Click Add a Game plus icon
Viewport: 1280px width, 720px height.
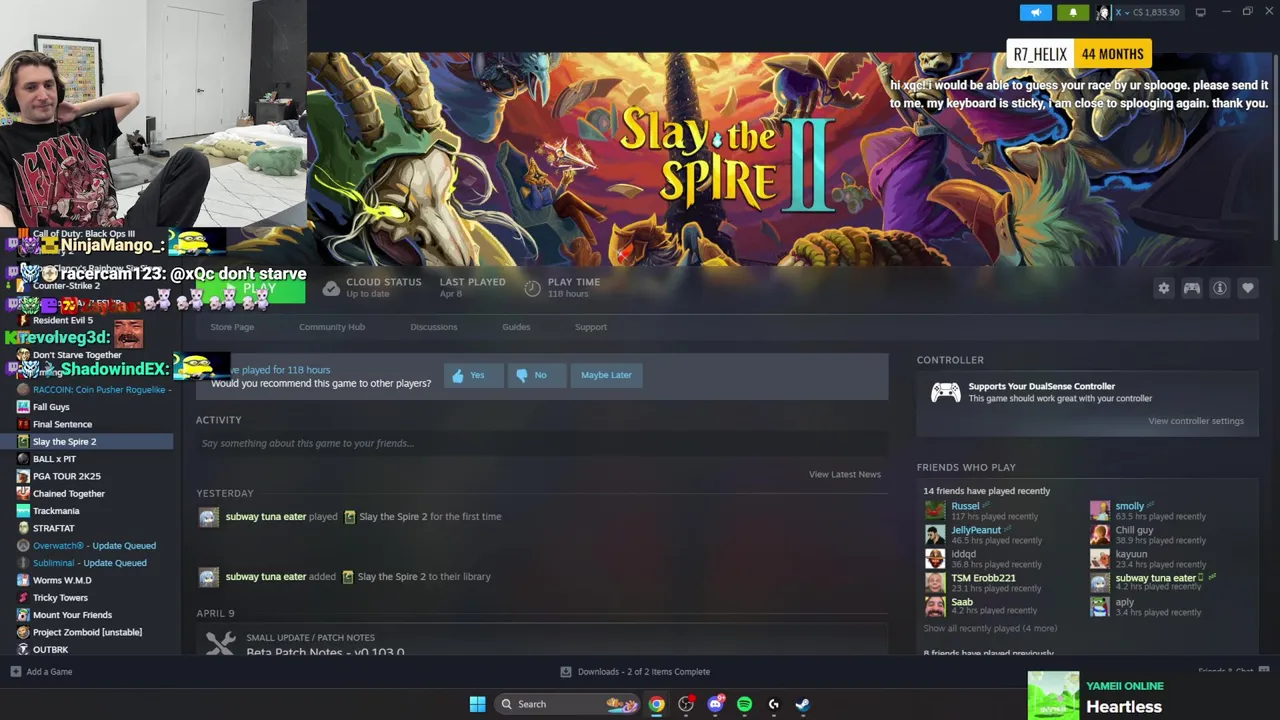tap(15, 672)
